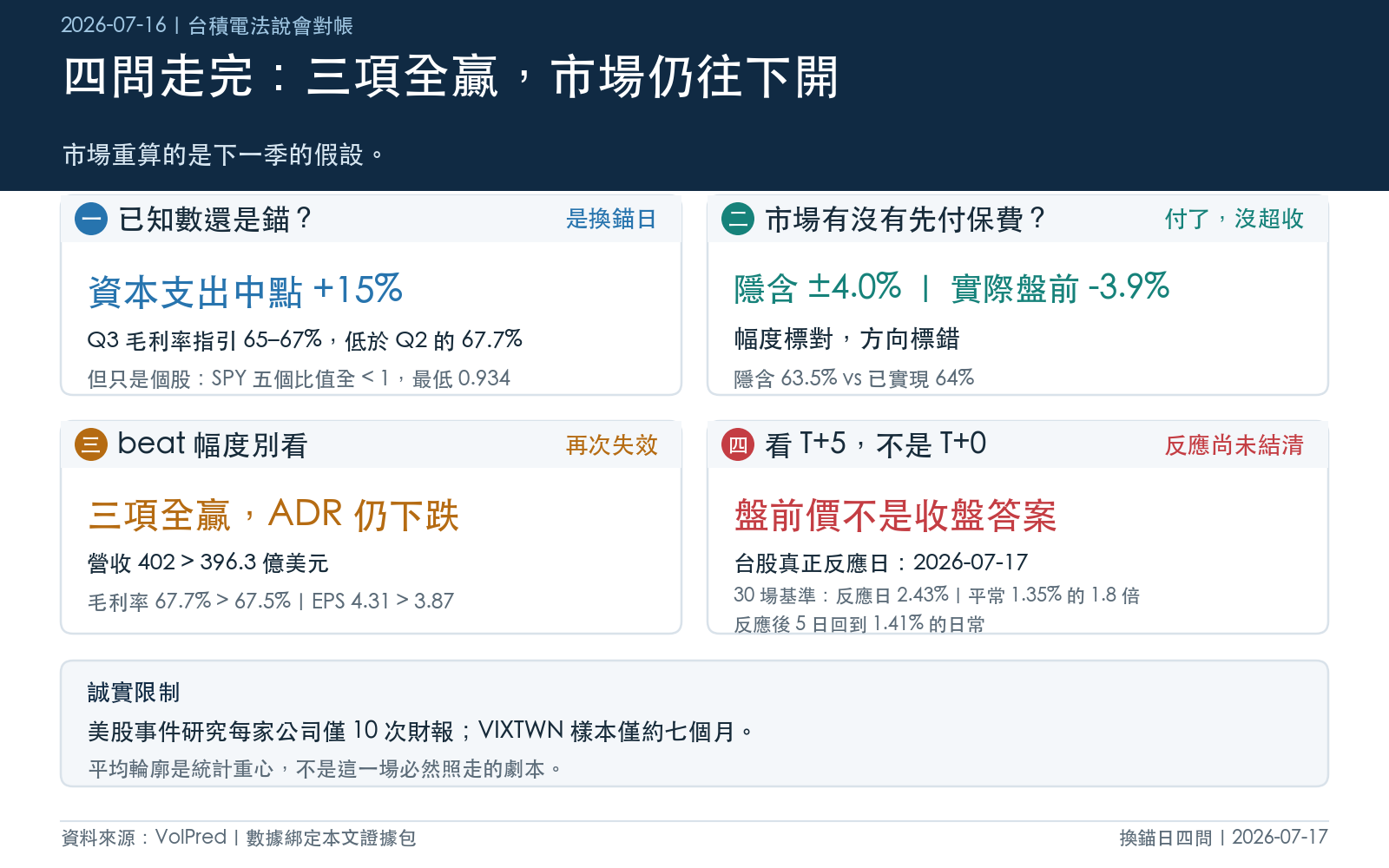Viewport: 1389px width, 868px height.
Task: Select the headline 四問走完：三項全贏，市場仍往下開
Action: (x=451, y=76)
